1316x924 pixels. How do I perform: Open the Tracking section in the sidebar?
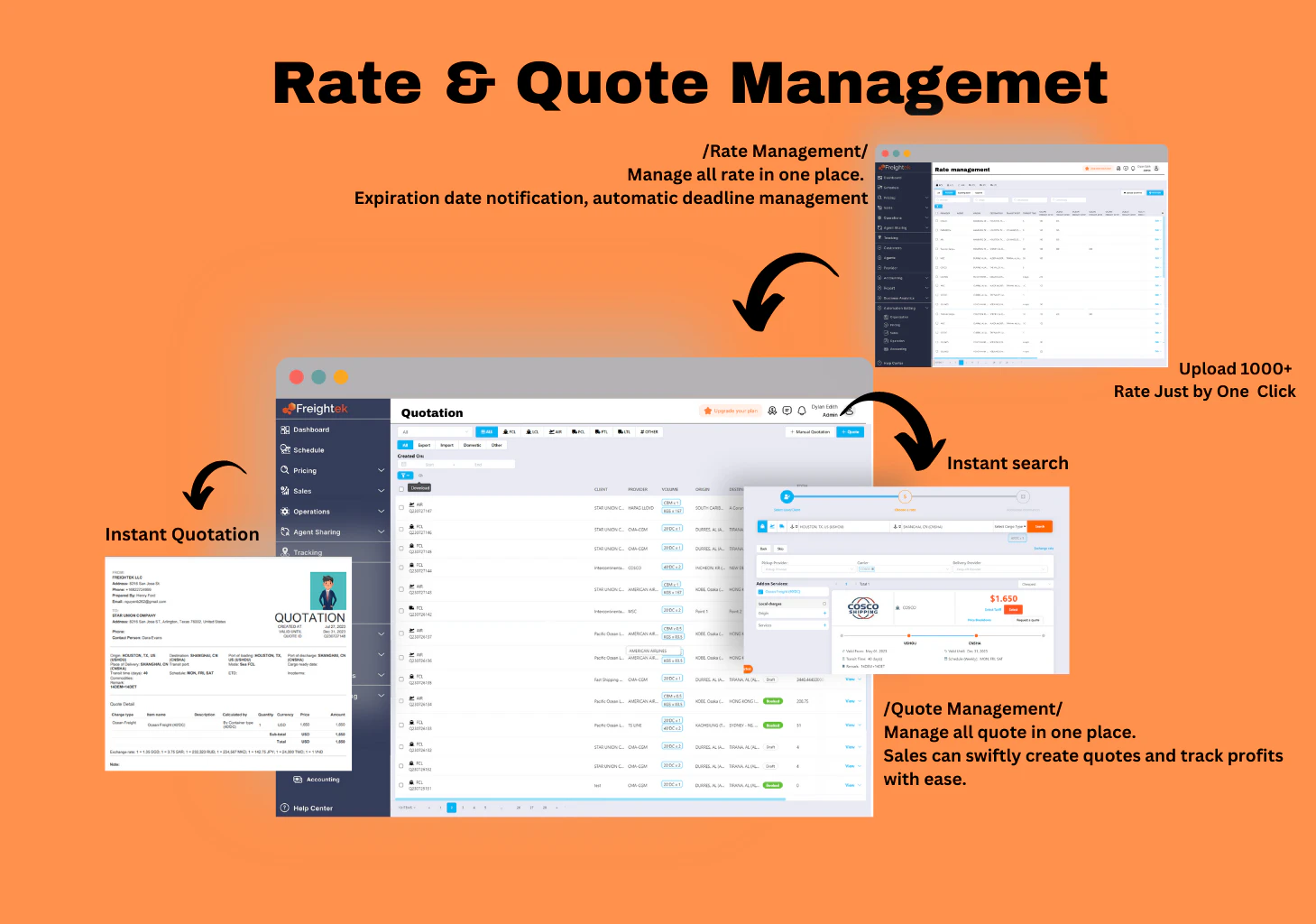[308, 552]
